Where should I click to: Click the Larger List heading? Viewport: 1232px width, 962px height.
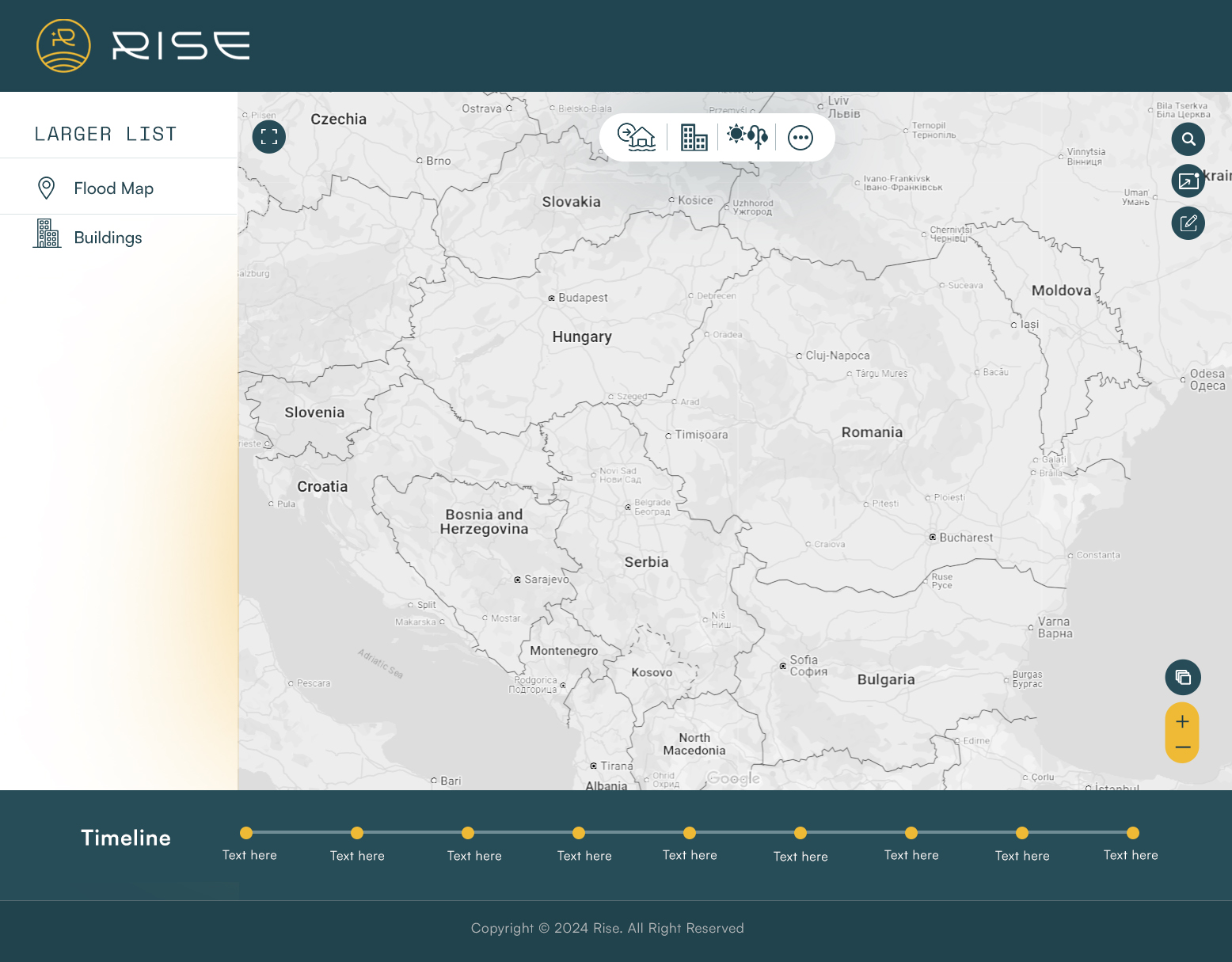click(105, 135)
